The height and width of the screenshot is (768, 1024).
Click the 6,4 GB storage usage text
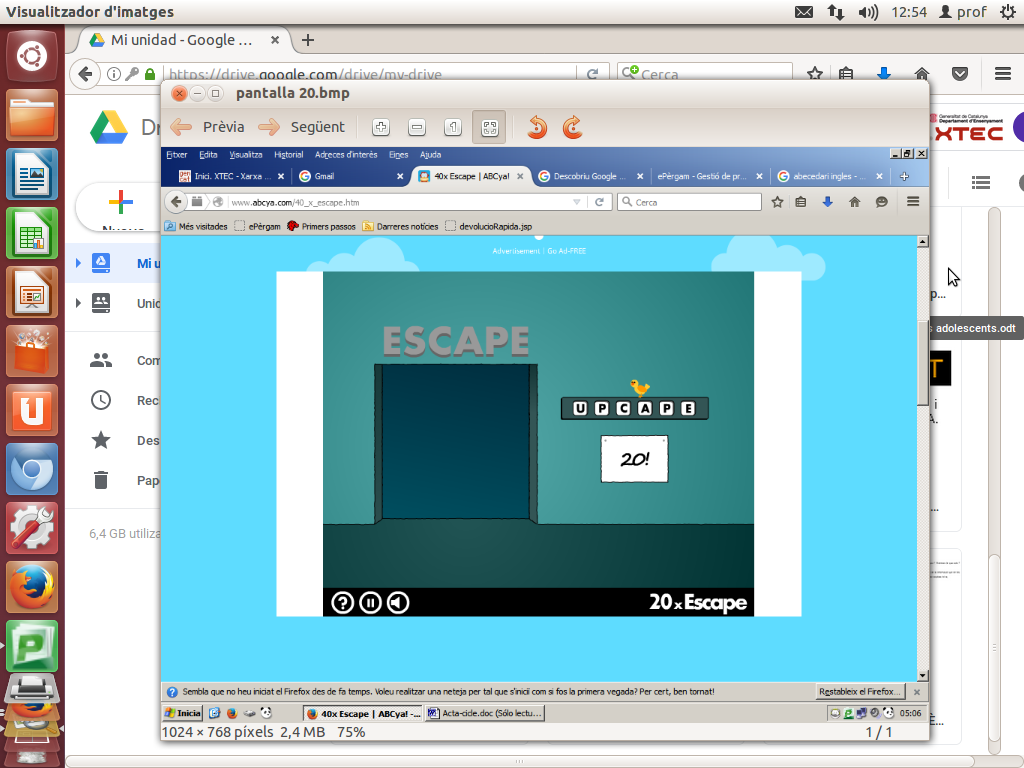[x=125, y=534]
